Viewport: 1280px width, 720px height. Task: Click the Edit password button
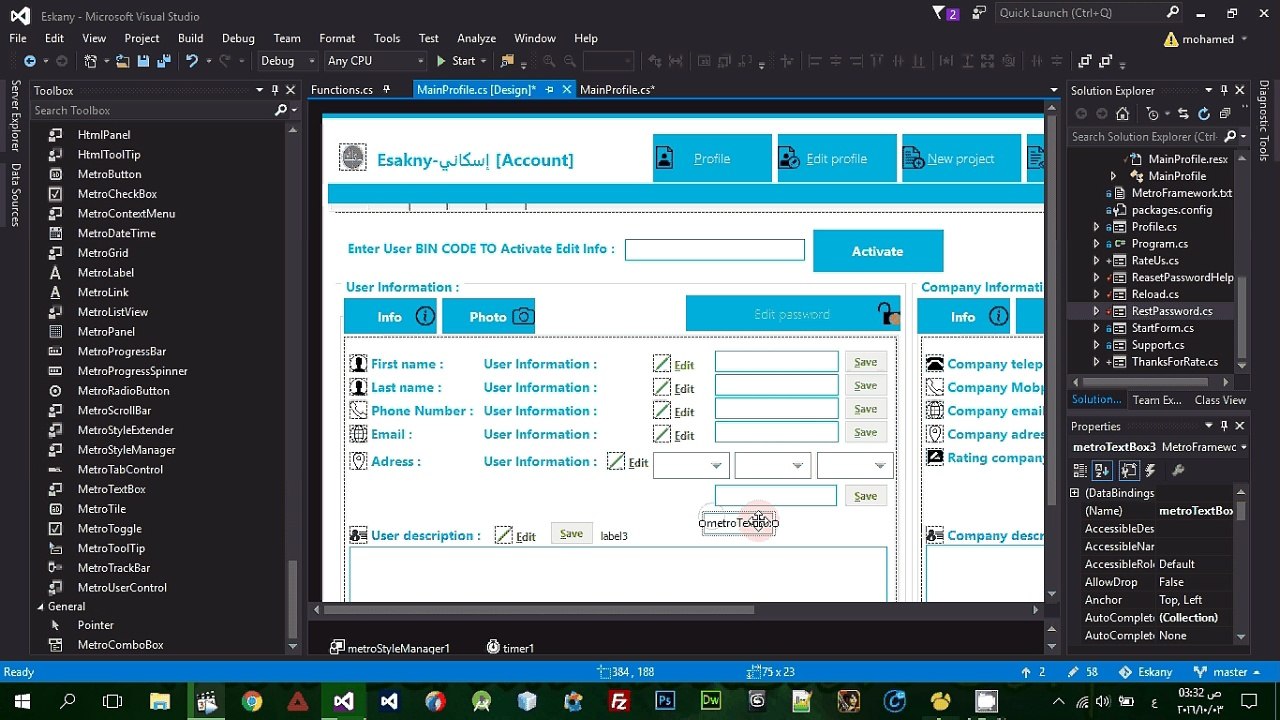point(793,314)
